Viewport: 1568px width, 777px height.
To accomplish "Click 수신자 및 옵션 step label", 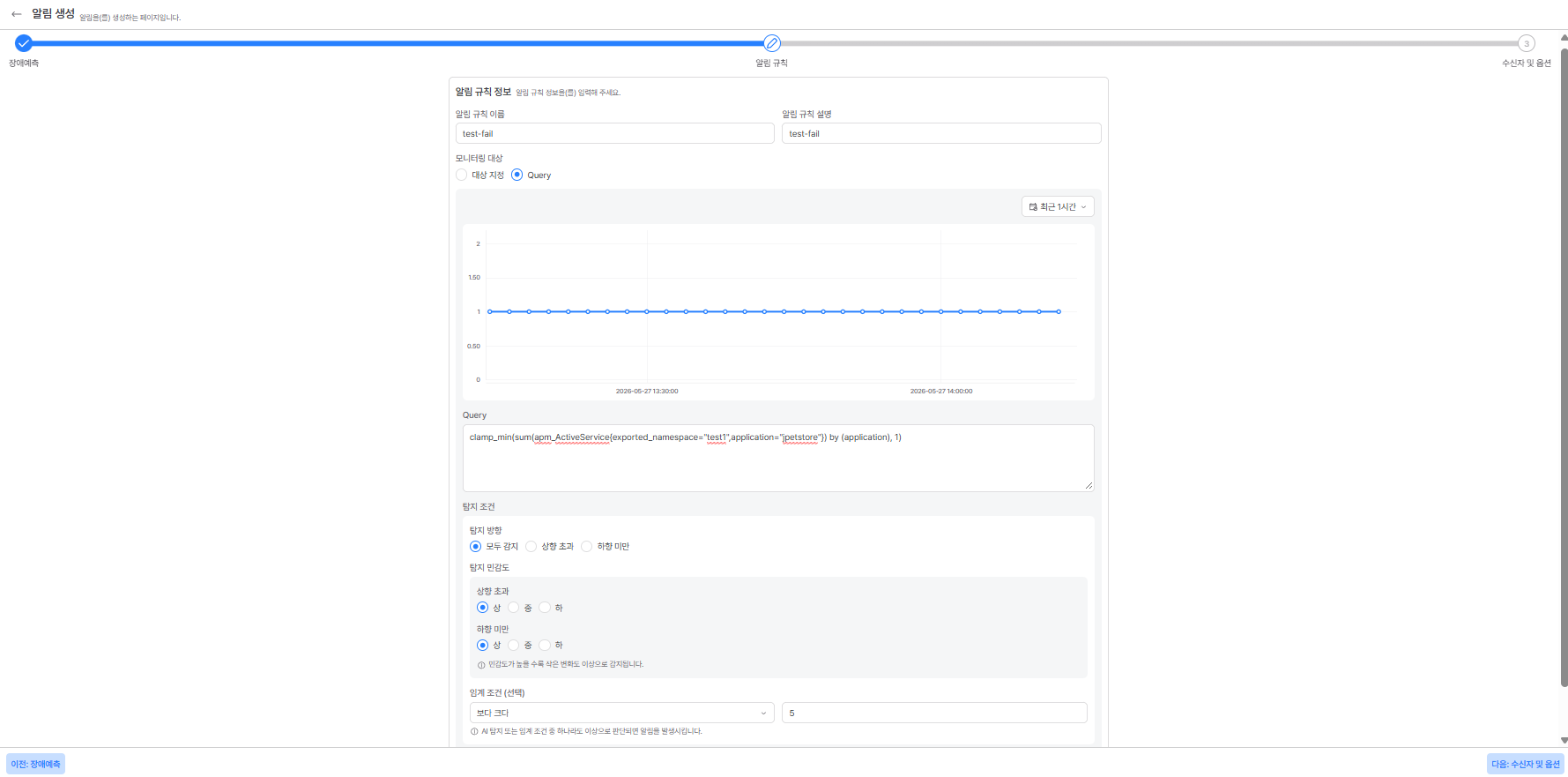I will click(1527, 64).
